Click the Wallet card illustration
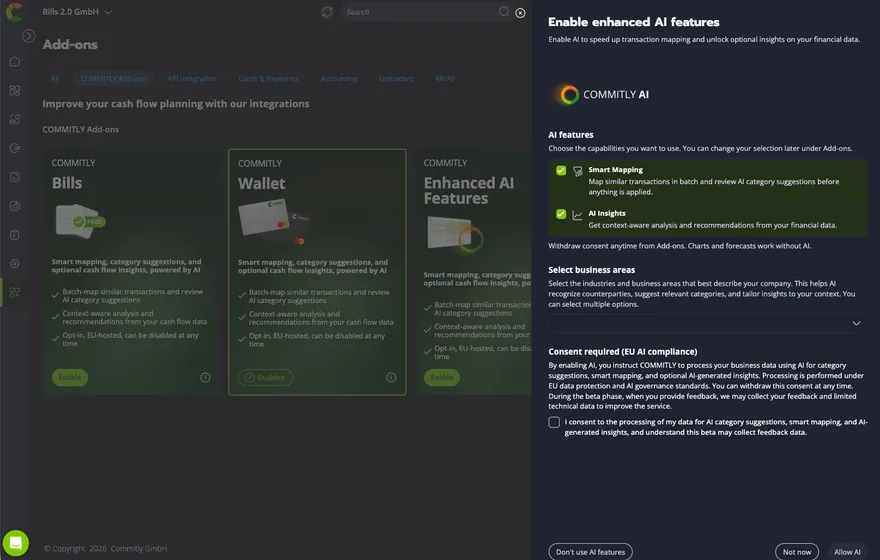Viewport: 880px width, 560px height. point(273,222)
